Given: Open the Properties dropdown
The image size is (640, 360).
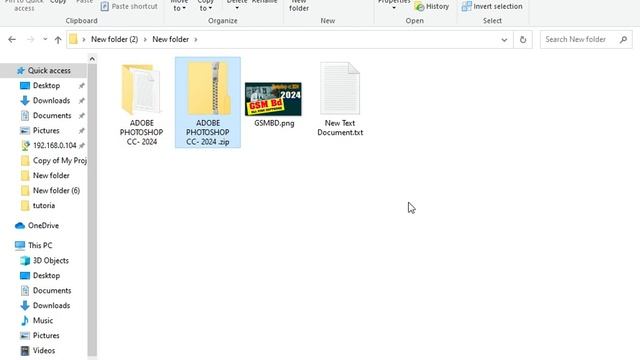Looking at the screenshot, I should coord(393,6).
